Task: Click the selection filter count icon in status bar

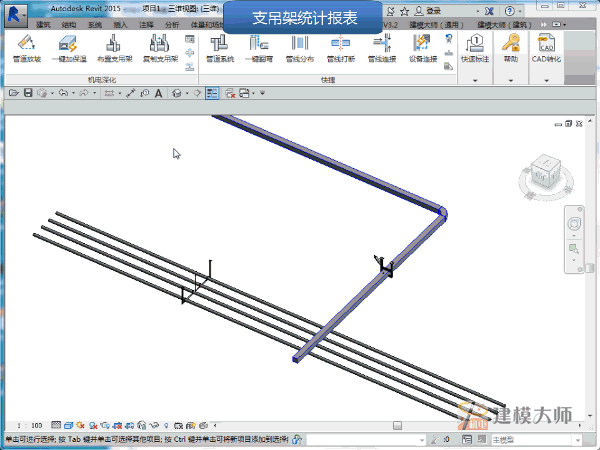Action: click(x=435, y=439)
